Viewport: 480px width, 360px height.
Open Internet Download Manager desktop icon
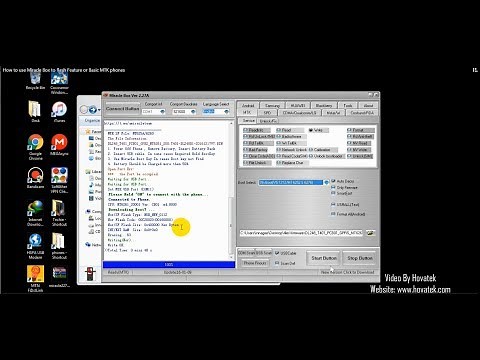click(35, 213)
